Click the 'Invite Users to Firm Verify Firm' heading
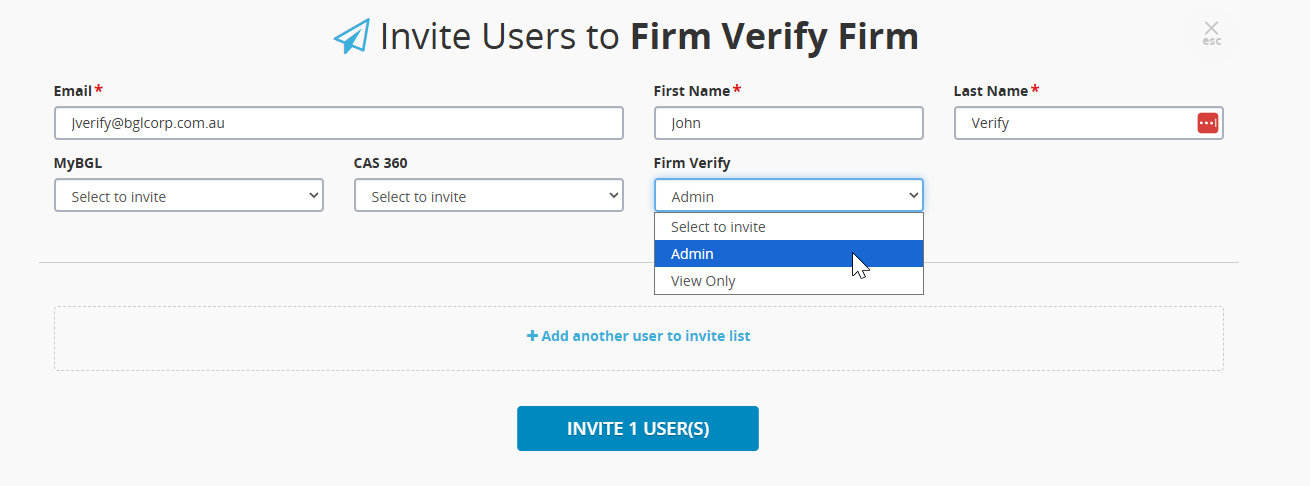 point(649,37)
